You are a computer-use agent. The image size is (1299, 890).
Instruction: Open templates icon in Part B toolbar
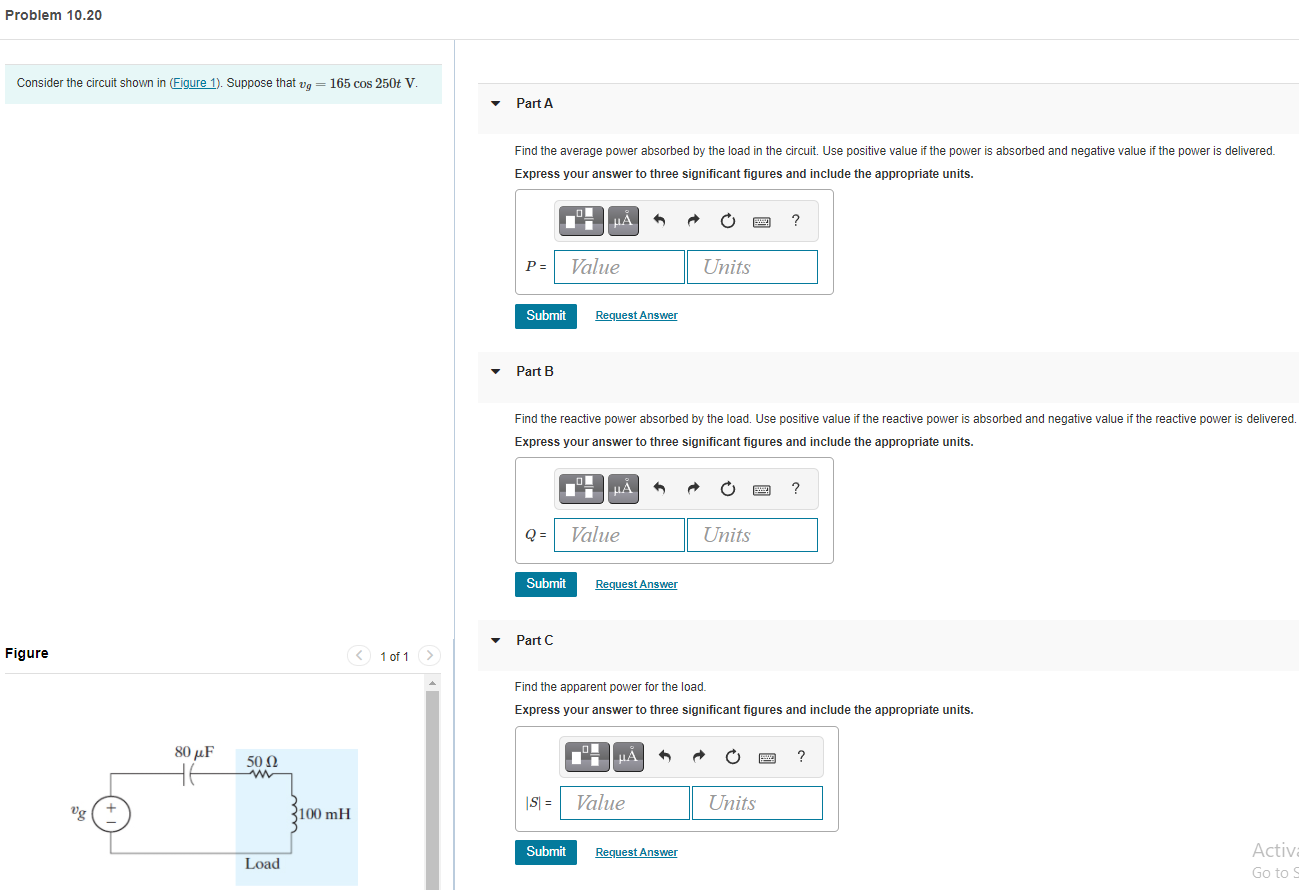[x=580, y=488]
